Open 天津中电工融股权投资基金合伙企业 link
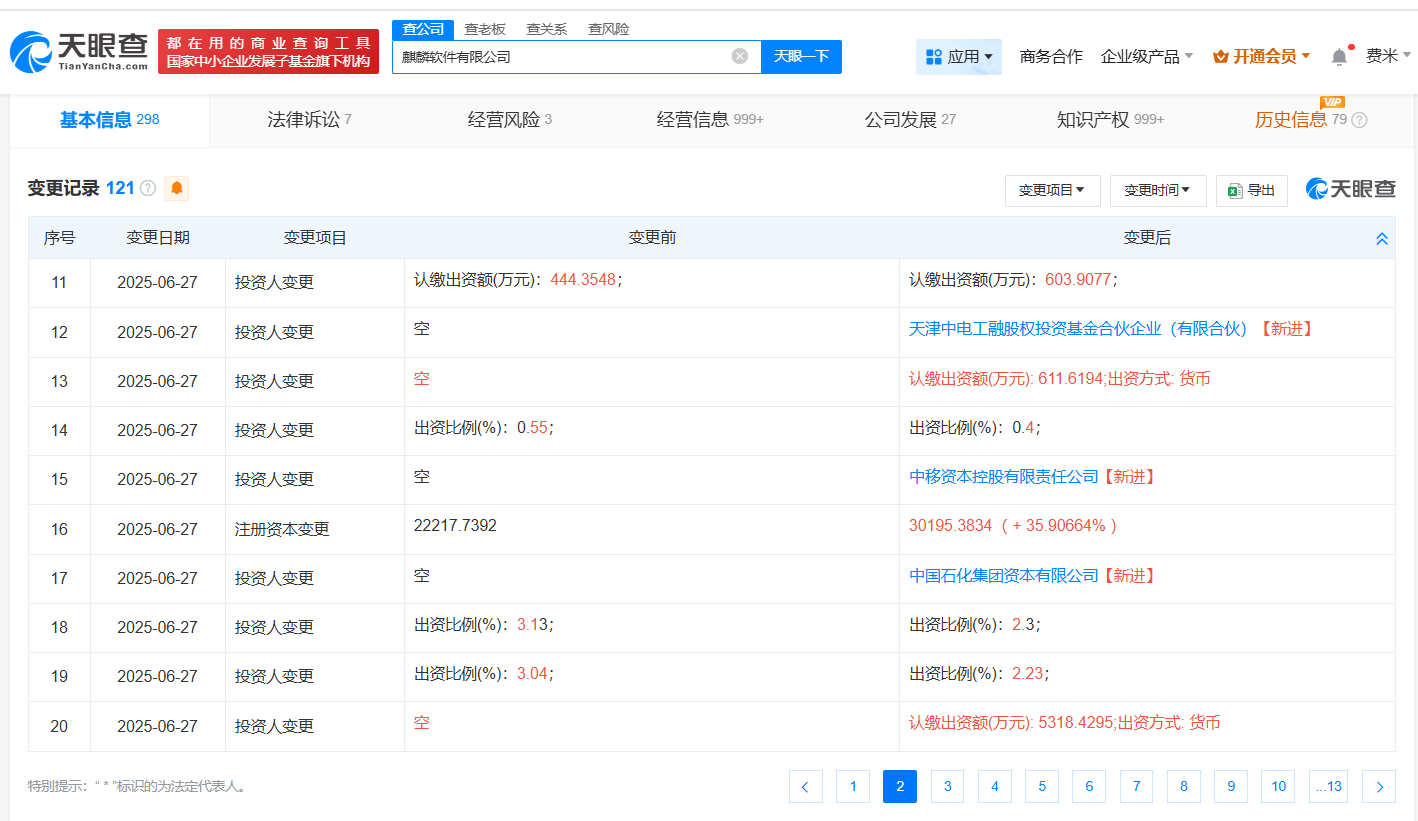 click(x=1078, y=329)
